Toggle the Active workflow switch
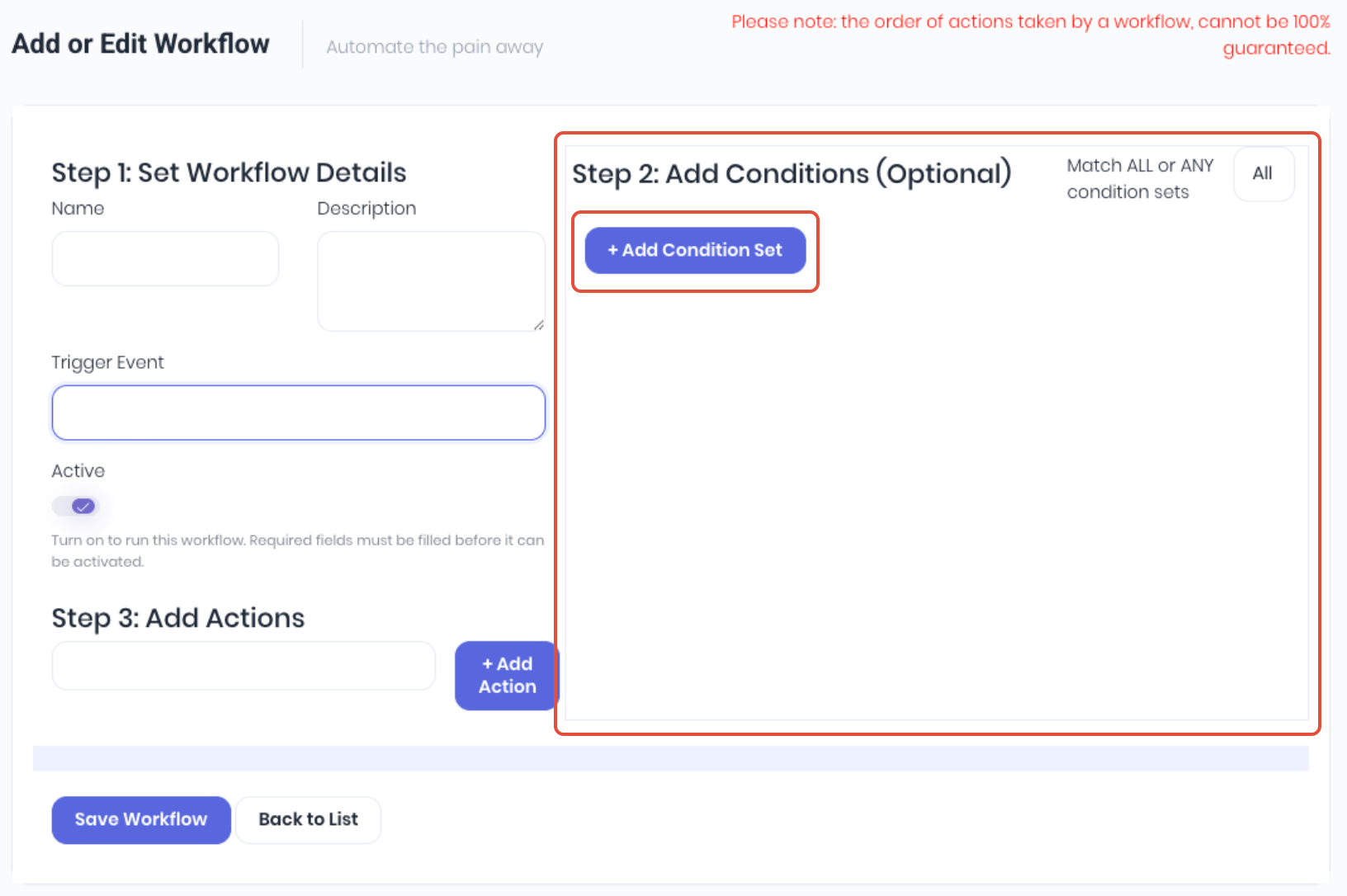The width and height of the screenshot is (1347, 896). click(75, 506)
